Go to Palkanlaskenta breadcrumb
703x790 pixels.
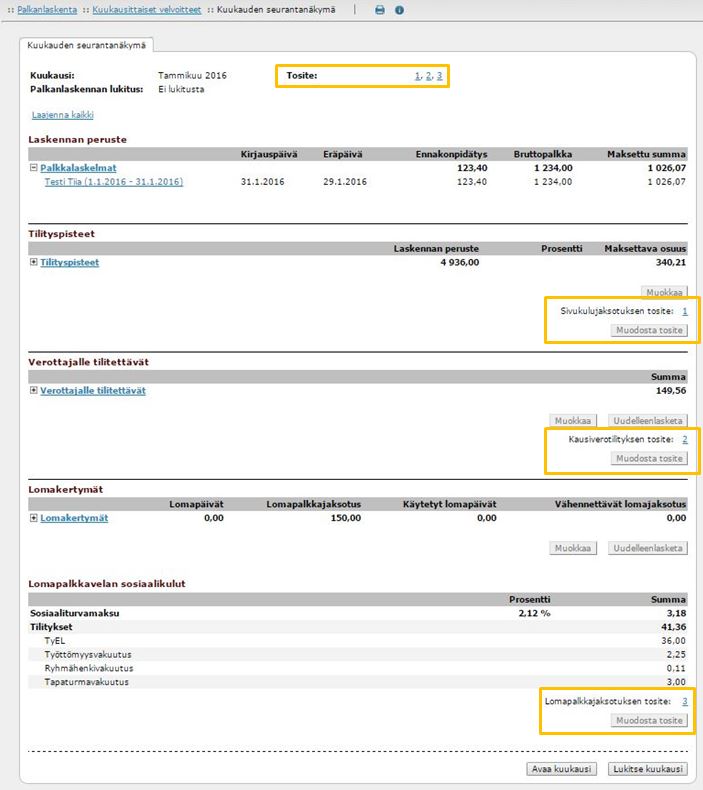coord(47,10)
